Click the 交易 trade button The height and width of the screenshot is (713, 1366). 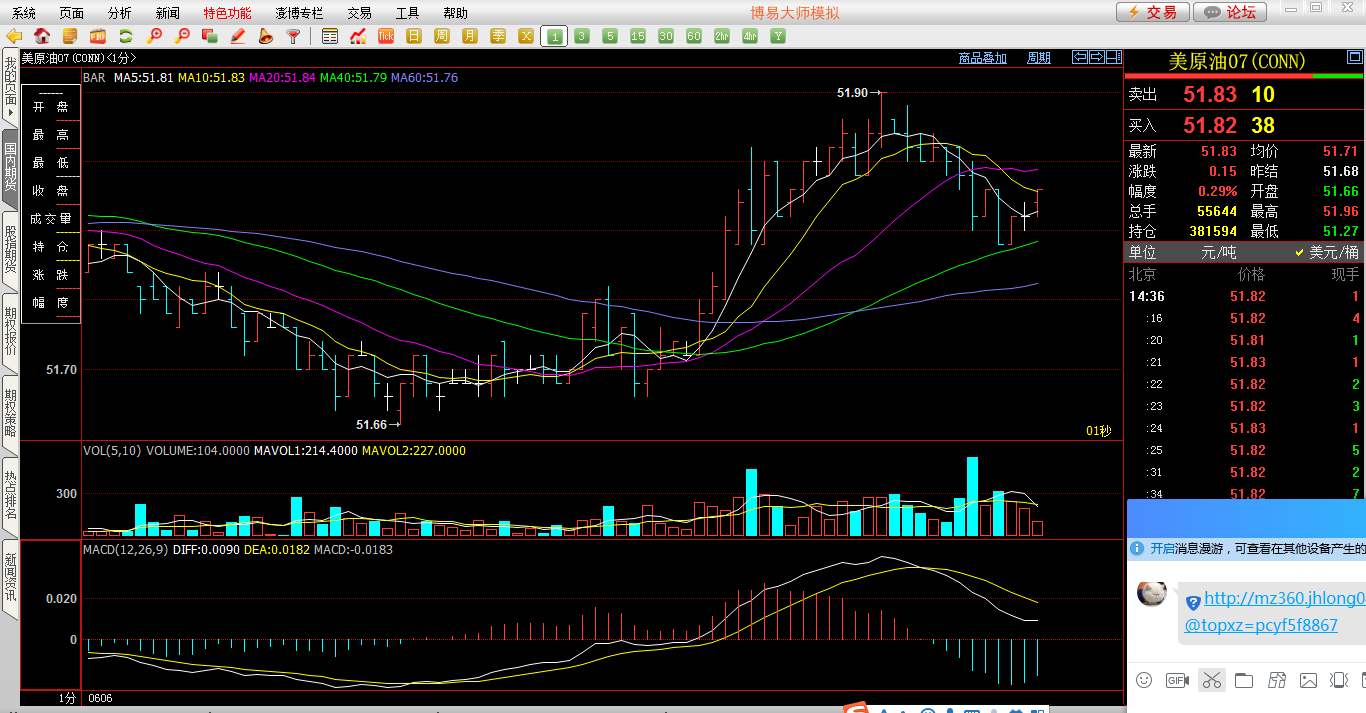[x=1152, y=12]
